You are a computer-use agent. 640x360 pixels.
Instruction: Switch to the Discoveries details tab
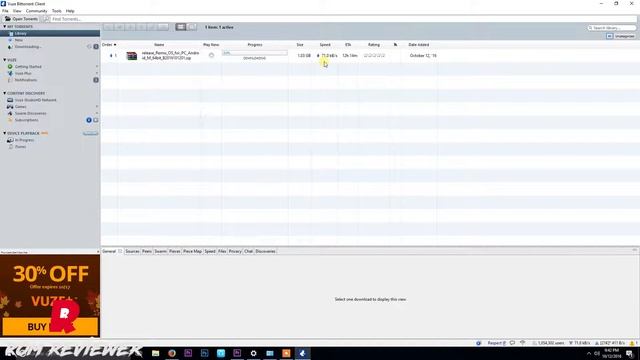(265, 251)
